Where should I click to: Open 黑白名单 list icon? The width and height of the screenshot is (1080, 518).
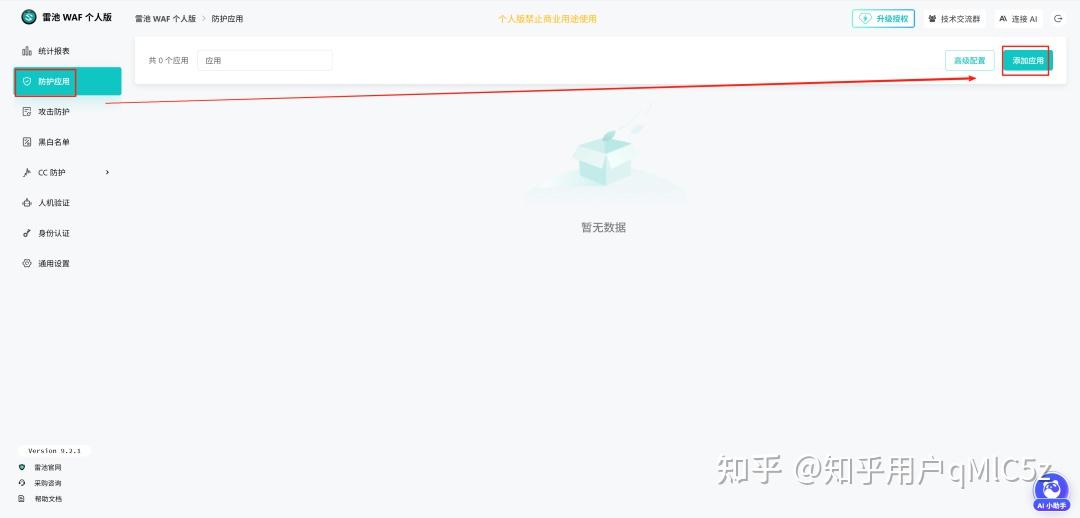click(27, 142)
